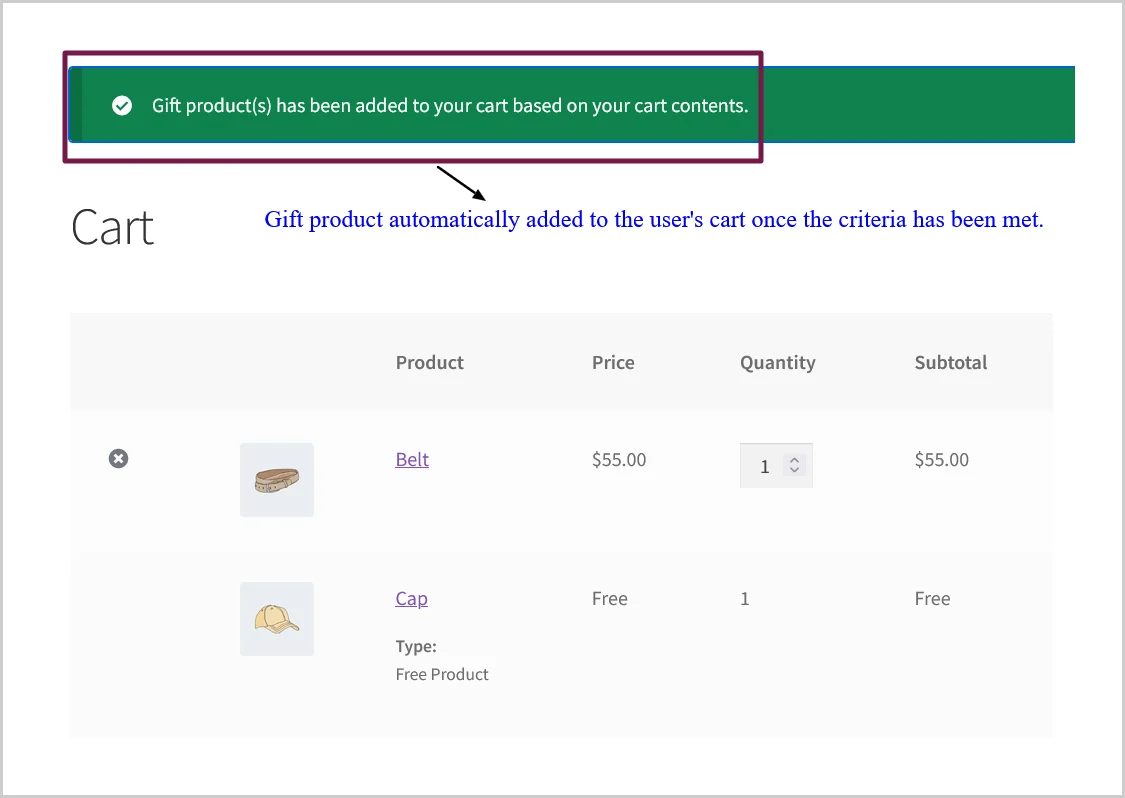Open the Belt product link
This screenshot has width=1125, height=798.
click(412, 459)
